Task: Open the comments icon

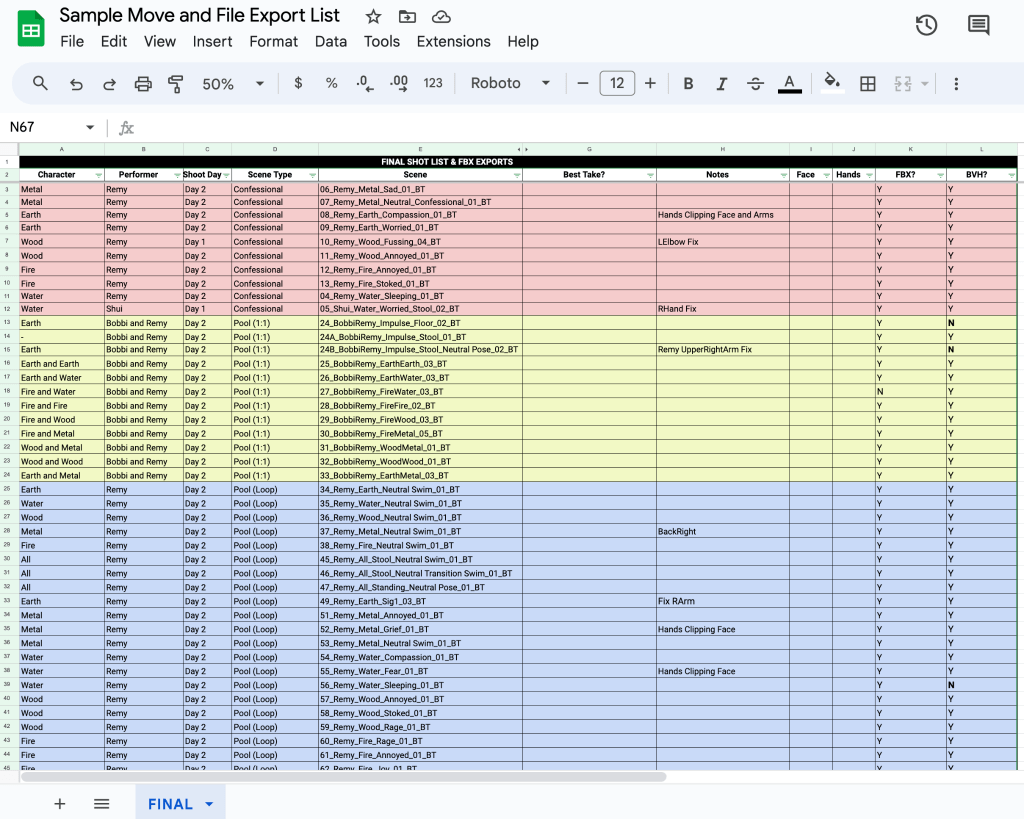Action: click(x=978, y=26)
